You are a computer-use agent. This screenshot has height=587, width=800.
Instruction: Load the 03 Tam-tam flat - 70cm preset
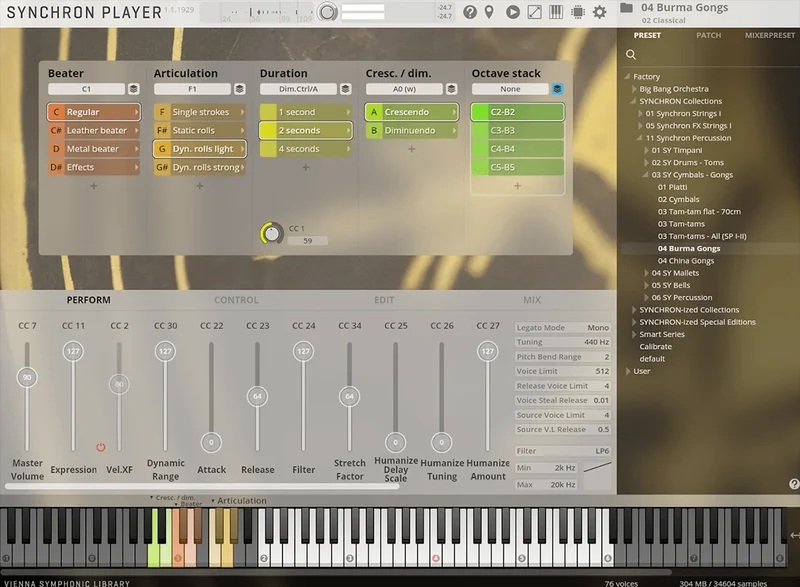coord(699,212)
